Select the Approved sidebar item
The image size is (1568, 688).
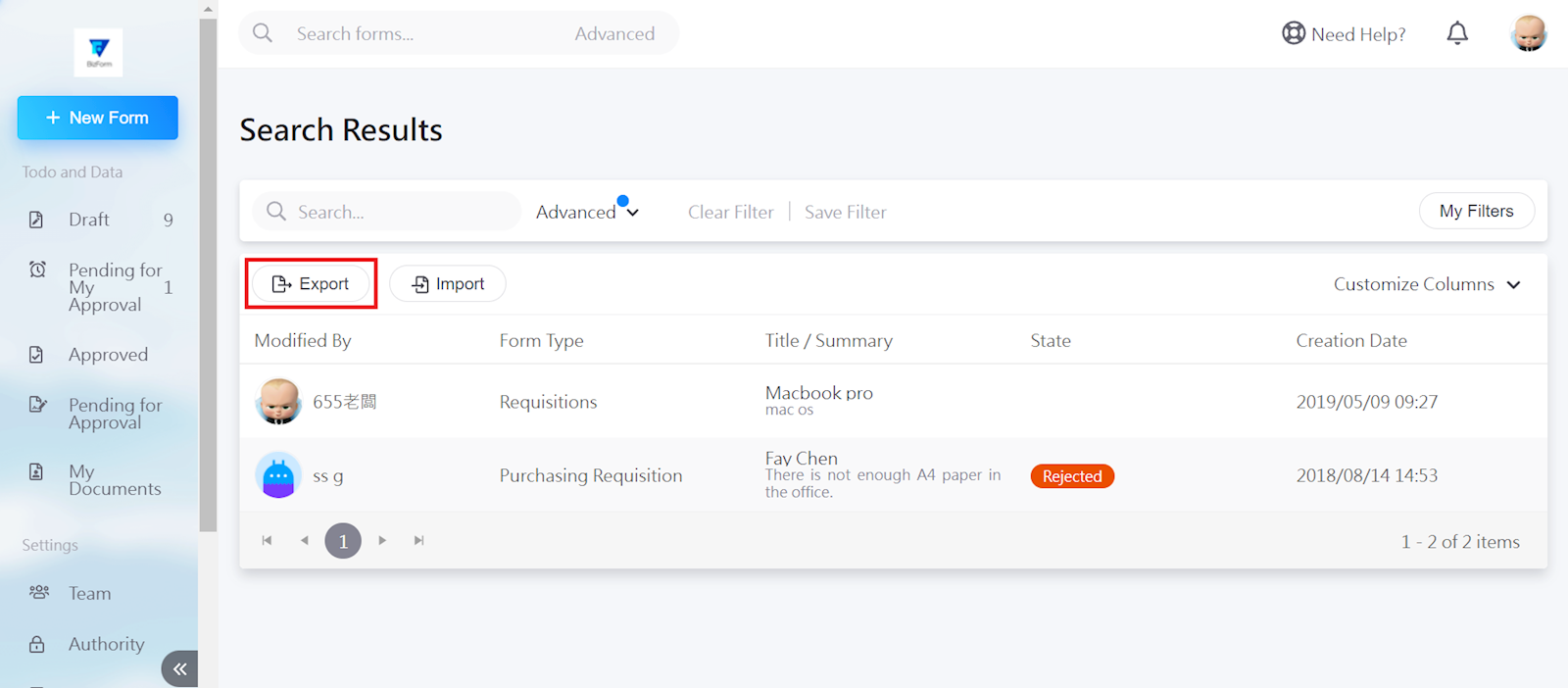[108, 355]
